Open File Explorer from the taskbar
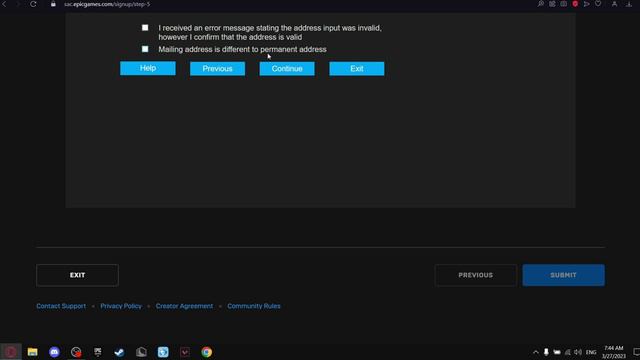 coord(33,352)
